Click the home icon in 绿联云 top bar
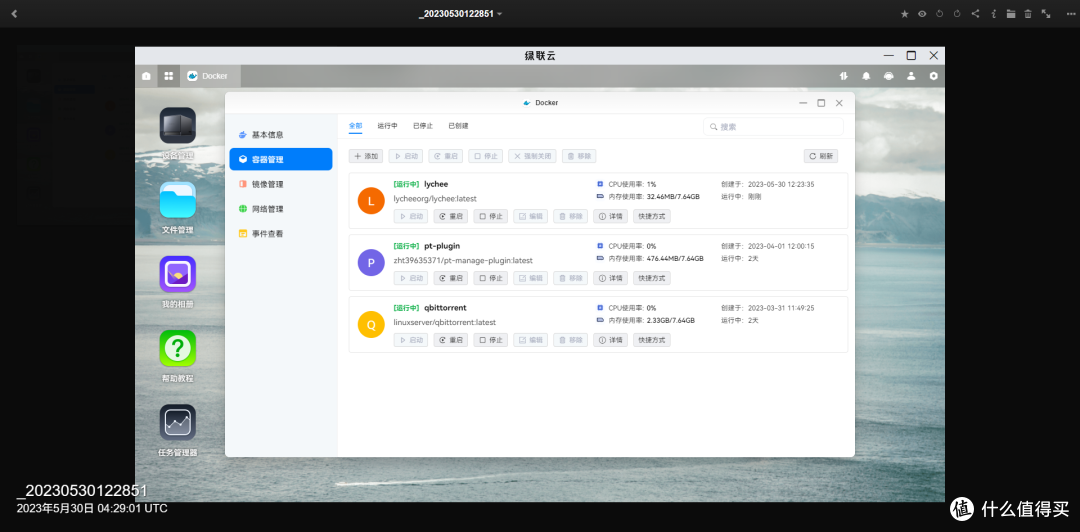Image resolution: width=1080 pixels, height=532 pixels. tap(146, 76)
